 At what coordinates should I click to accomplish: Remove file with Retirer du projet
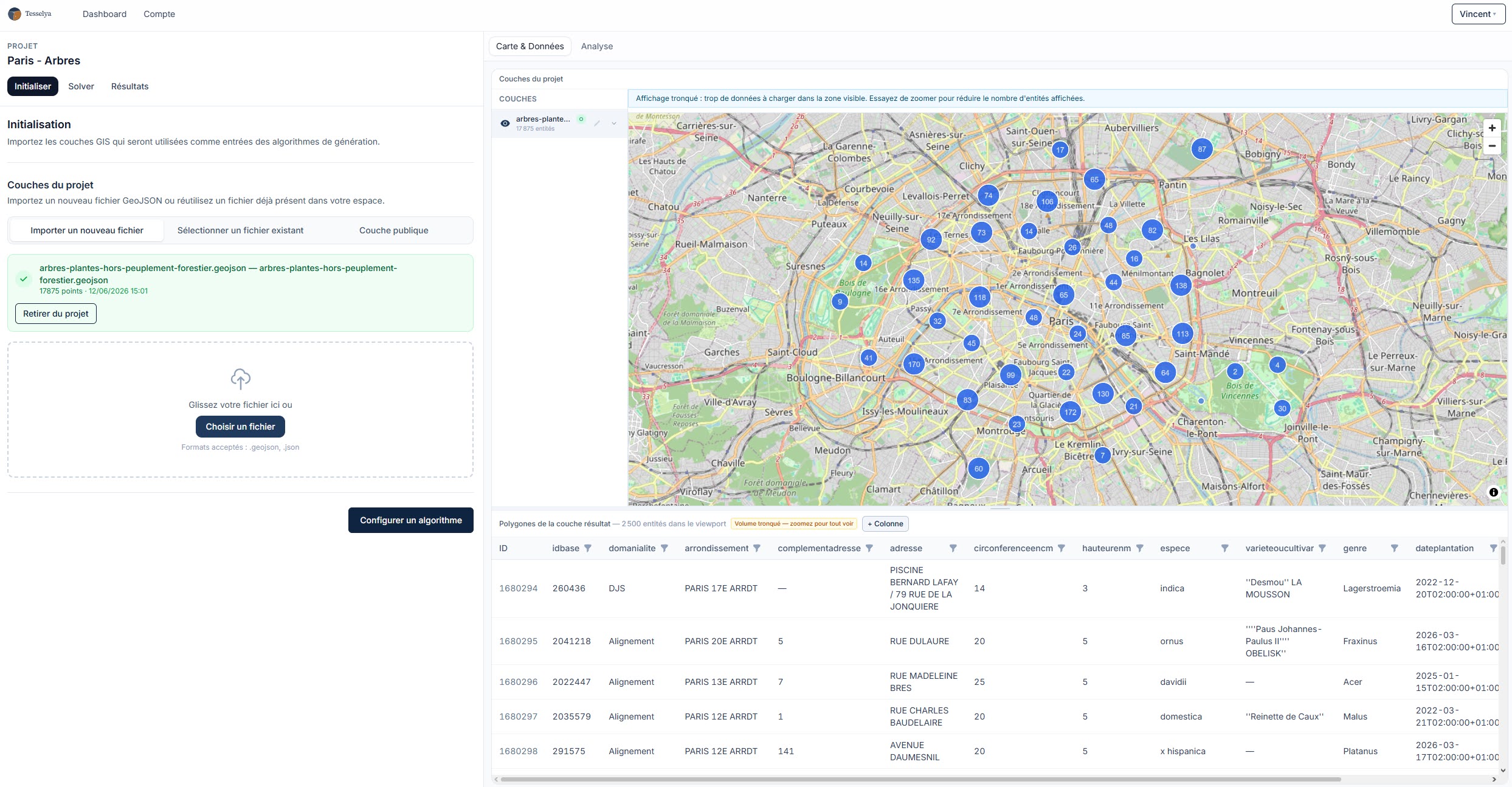(x=56, y=314)
